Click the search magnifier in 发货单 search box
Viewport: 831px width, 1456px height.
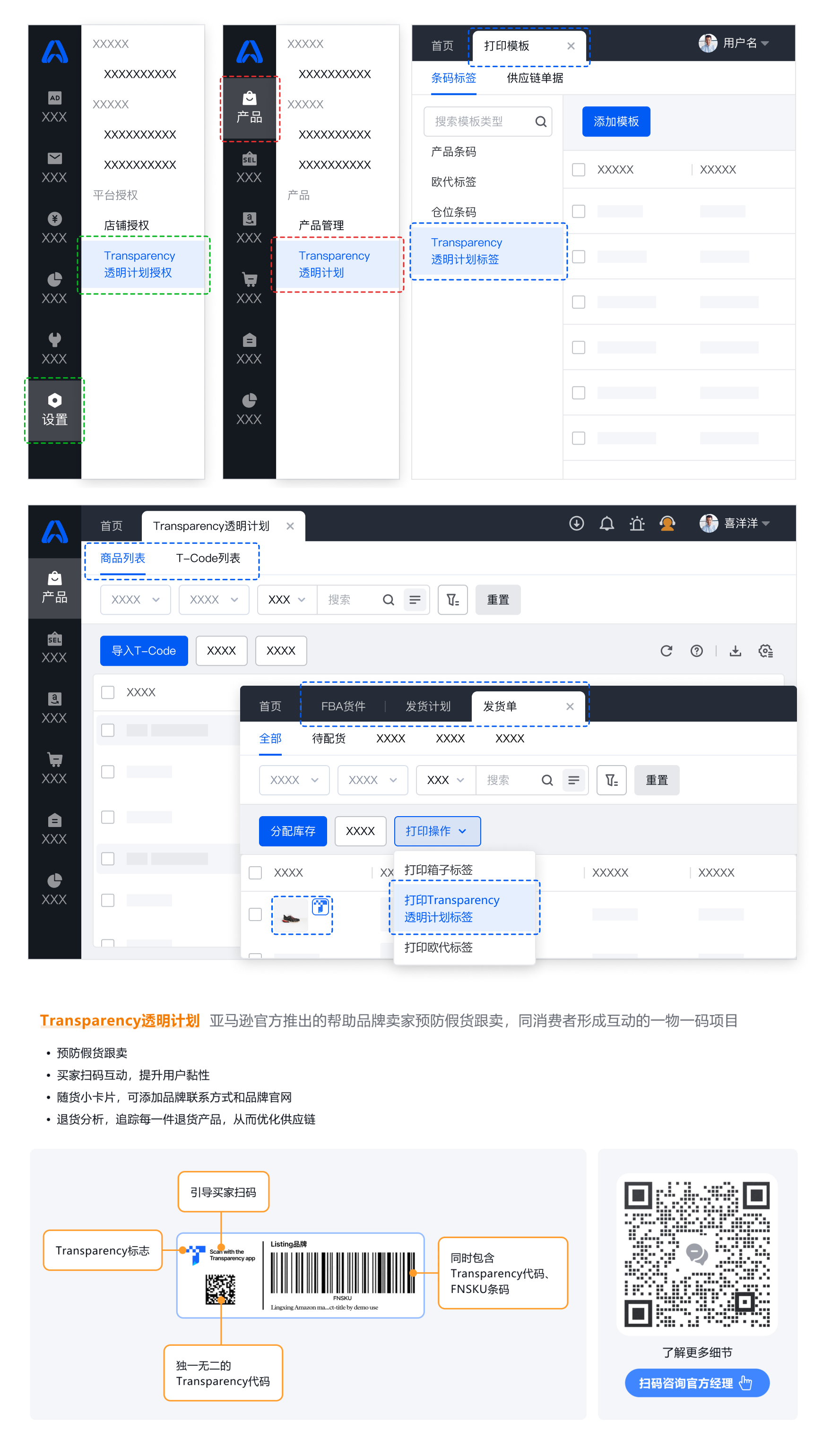coord(547,780)
